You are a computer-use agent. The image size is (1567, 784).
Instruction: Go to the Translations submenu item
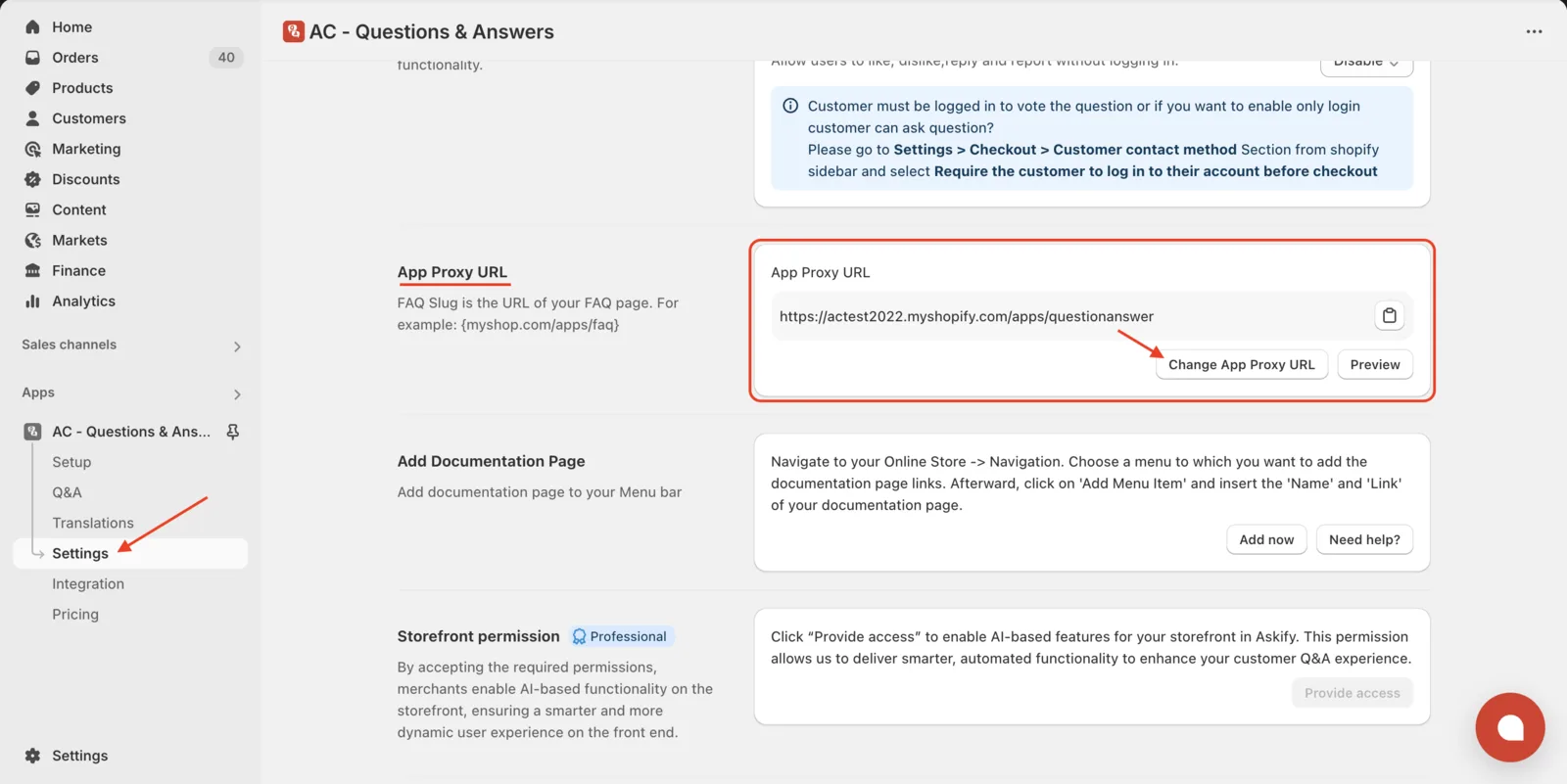(x=93, y=523)
